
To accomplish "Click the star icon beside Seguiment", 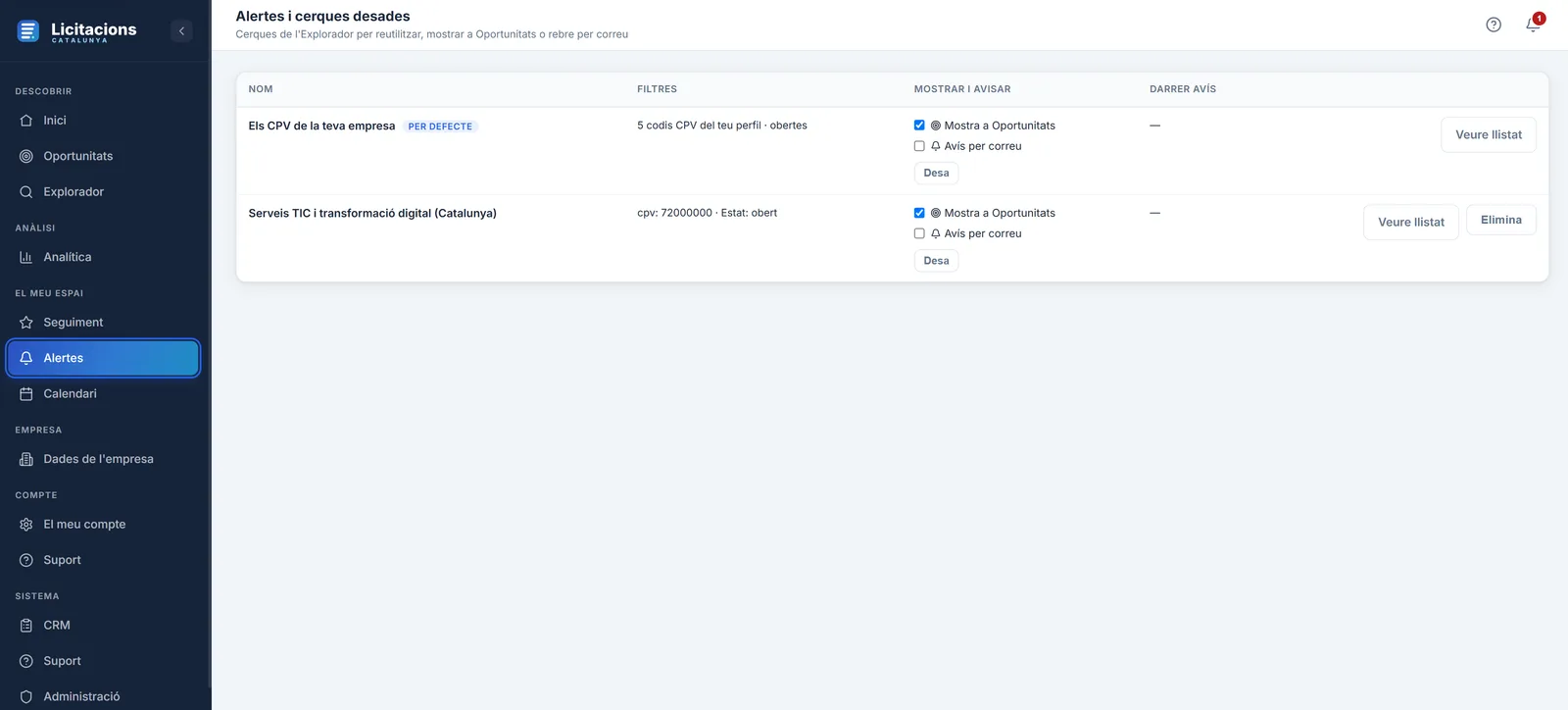I will (26, 323).
